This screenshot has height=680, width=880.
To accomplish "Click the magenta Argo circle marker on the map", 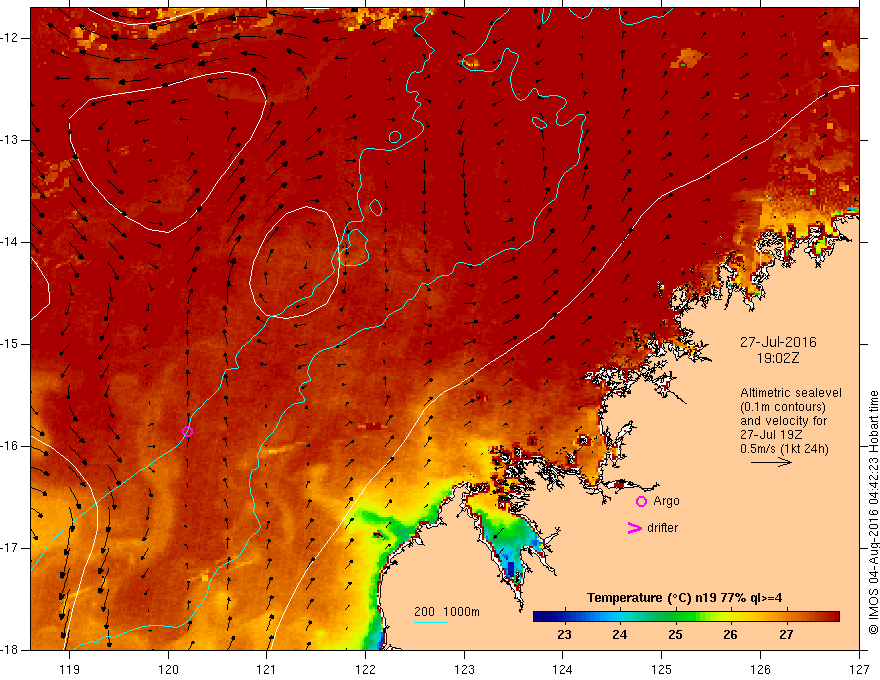I will point(187,431).
